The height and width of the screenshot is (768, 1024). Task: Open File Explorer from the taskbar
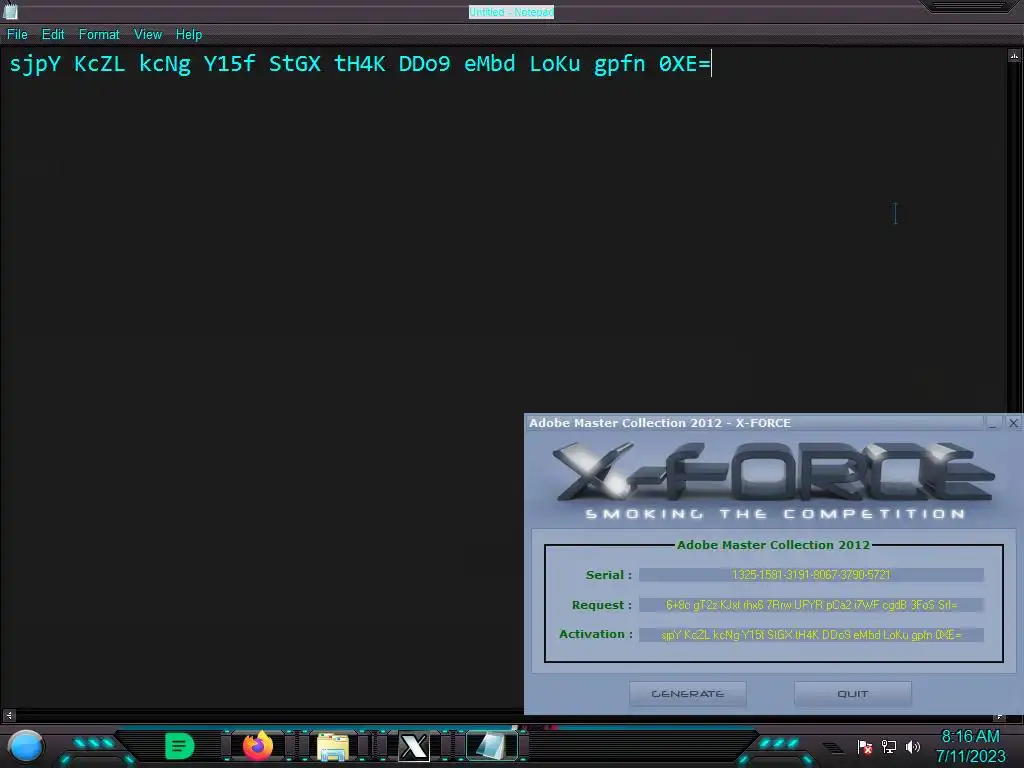tap(333, 746)
